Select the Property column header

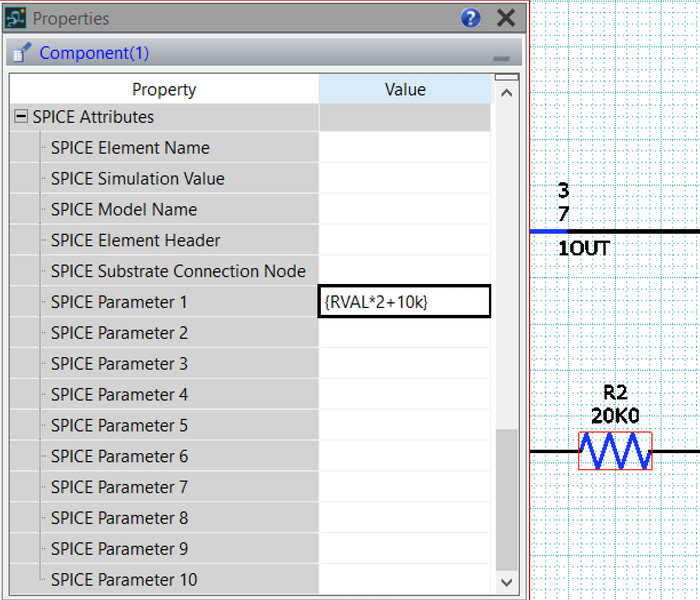click(164, 89)
